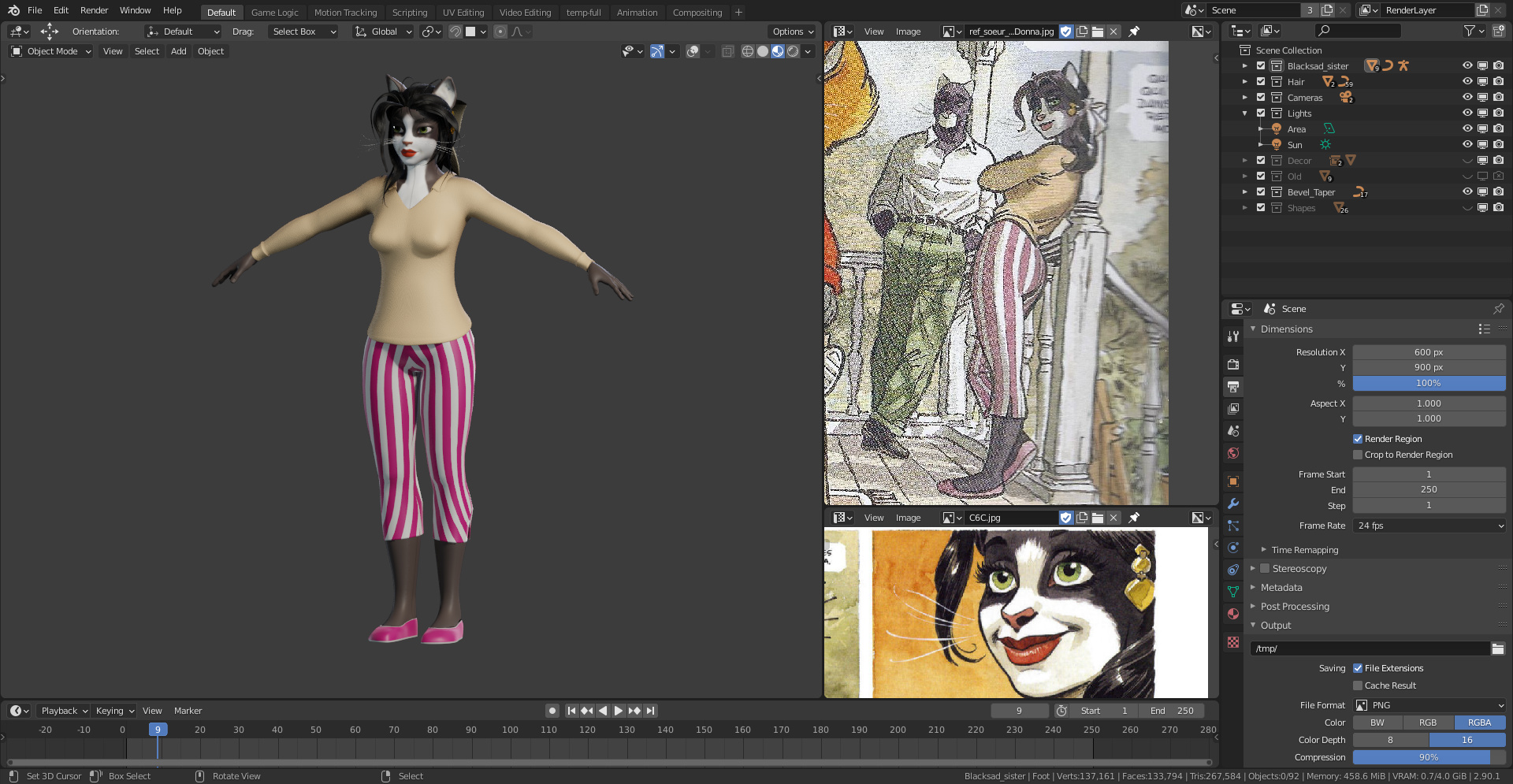Open the Scene properties tab
This screenshot has width=1513, height=784.
(1233, 431)
